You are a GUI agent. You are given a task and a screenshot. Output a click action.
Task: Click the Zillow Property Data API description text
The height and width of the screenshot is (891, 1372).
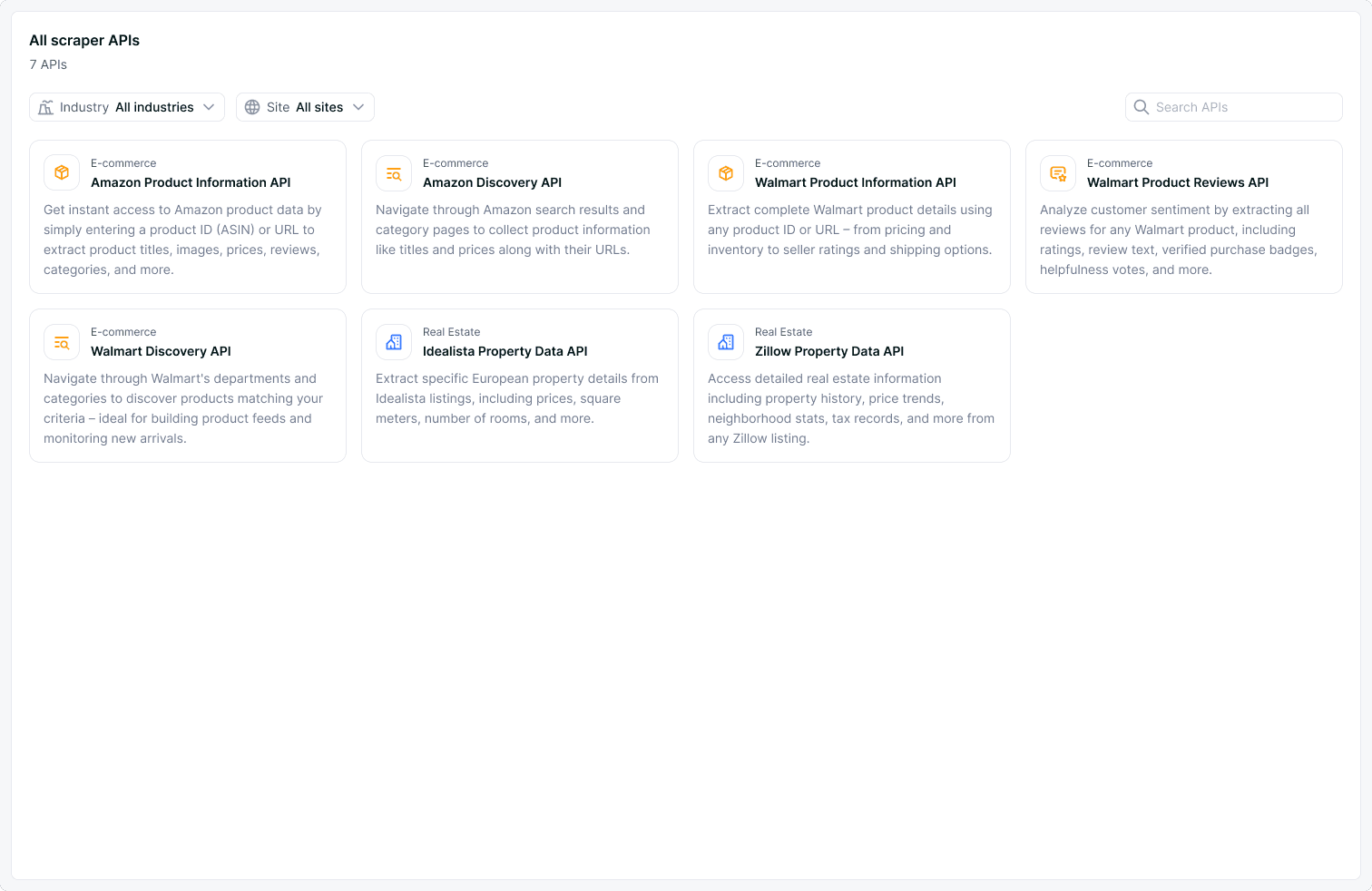[851, 408]
